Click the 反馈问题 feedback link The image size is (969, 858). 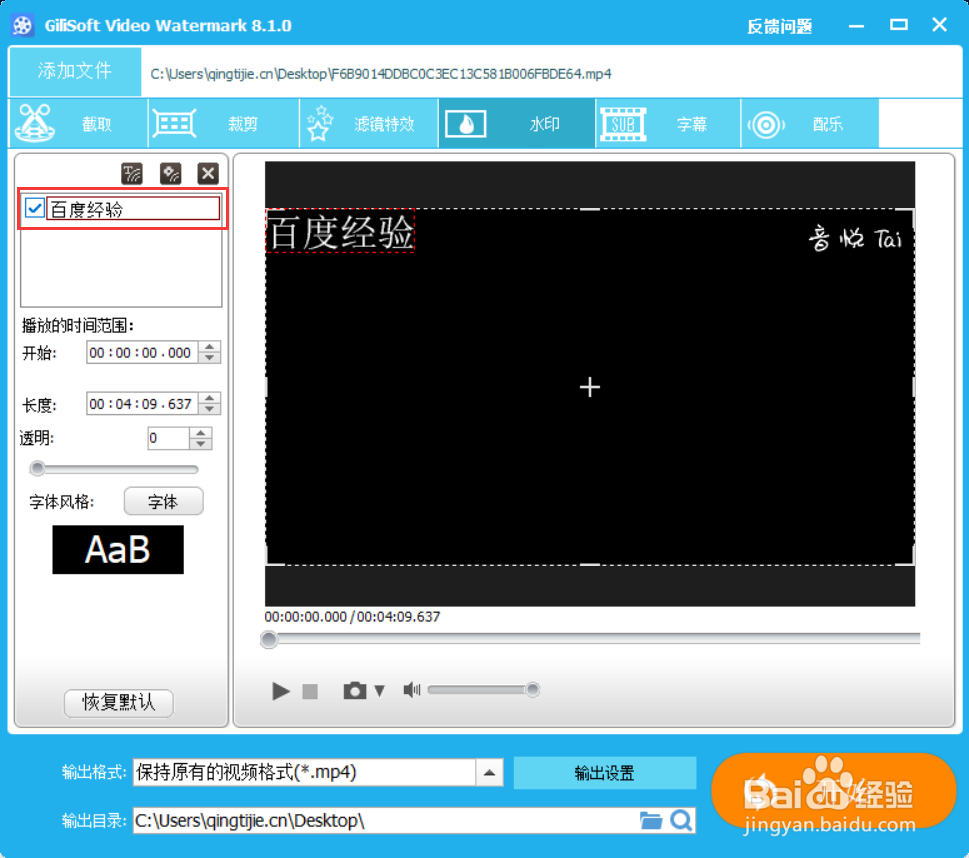[x=779, y=26]
